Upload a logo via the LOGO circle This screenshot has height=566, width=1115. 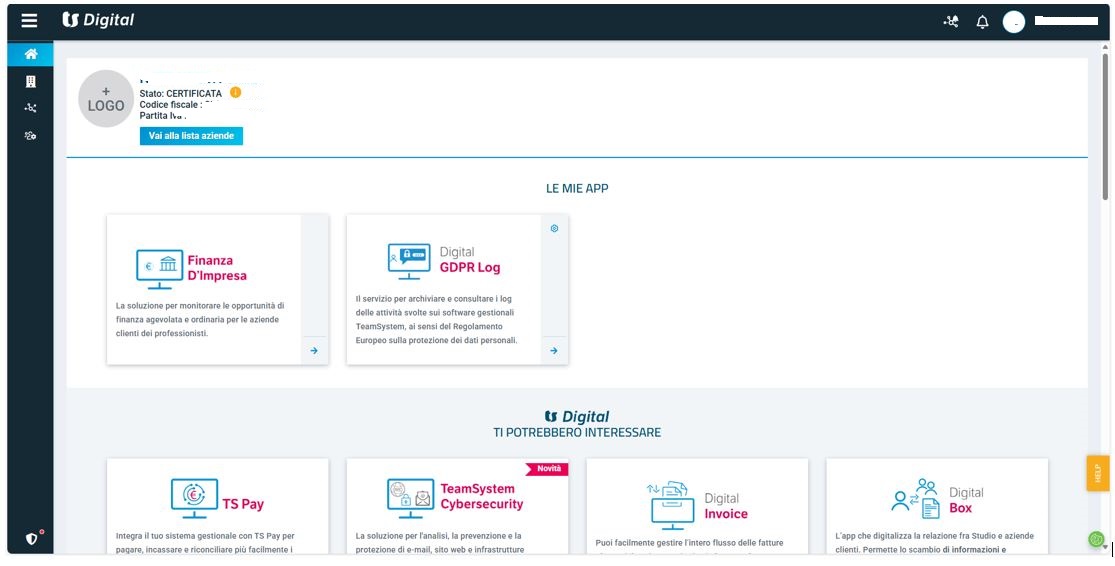[x=106, y=99]
